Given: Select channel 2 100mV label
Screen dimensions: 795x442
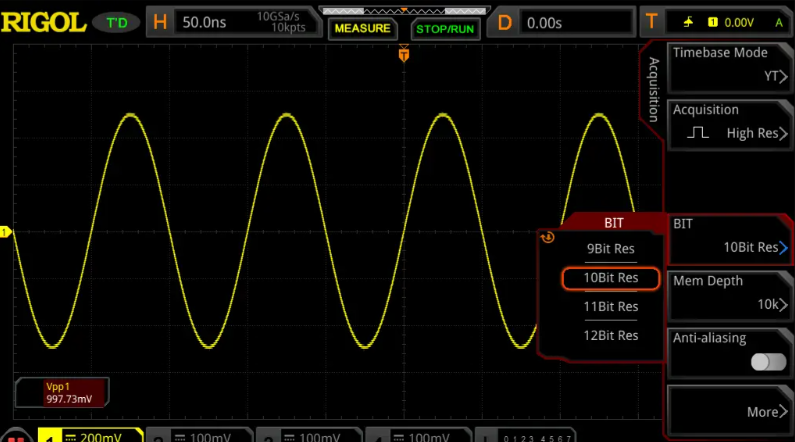Looking at the screenshot, I should point(210,437).
